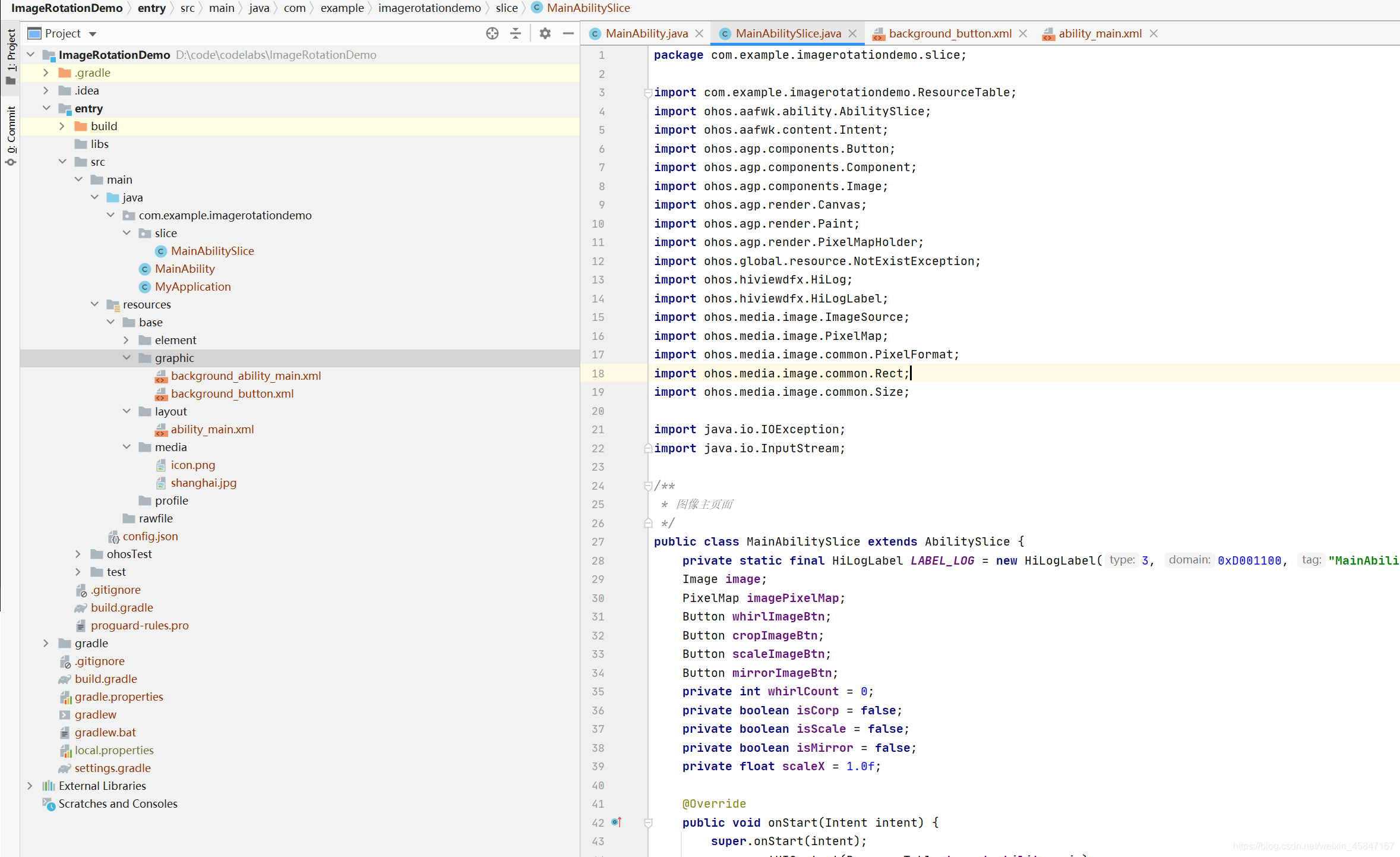Click 'MainAbilitySlice' breadcrumb item

(588, 8)
